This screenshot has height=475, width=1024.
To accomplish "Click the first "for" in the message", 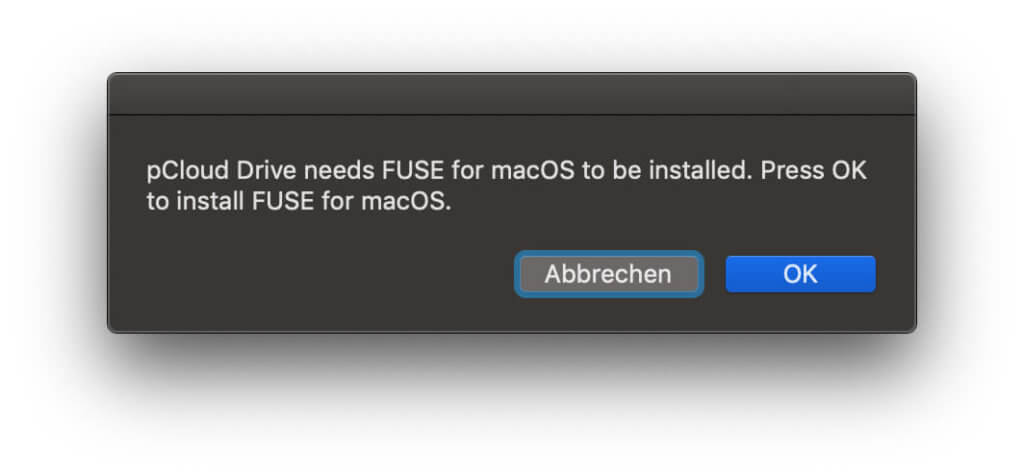I will tap(467, 171).
